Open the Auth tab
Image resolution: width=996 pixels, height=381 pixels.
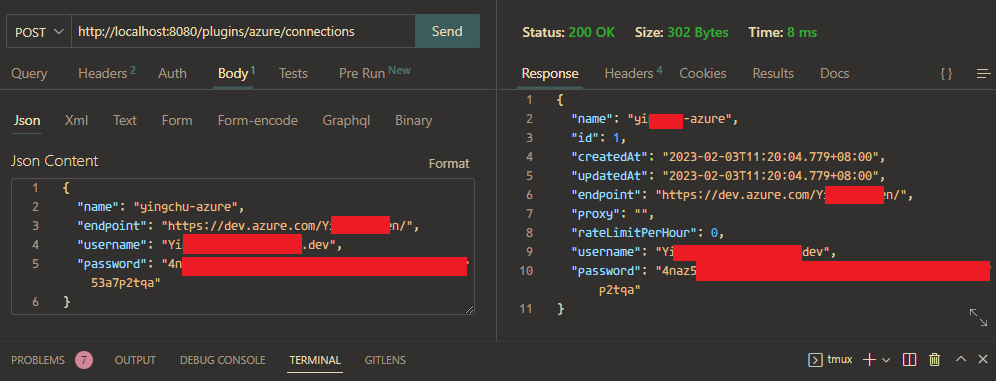[x=172, y=74]
